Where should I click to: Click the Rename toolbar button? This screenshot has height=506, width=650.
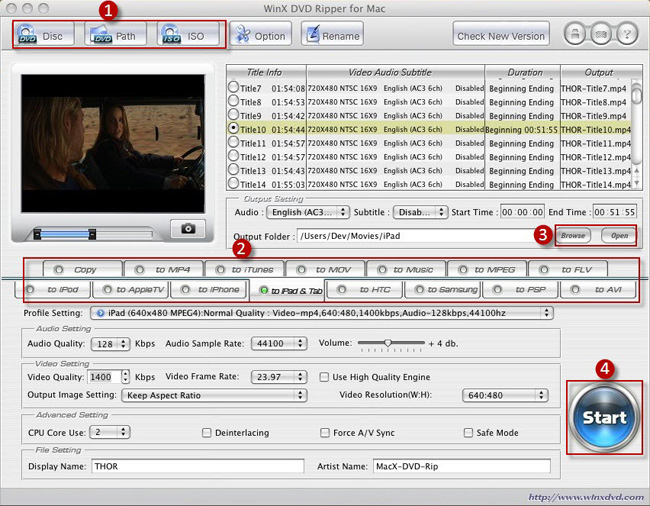tap(332, 34)
